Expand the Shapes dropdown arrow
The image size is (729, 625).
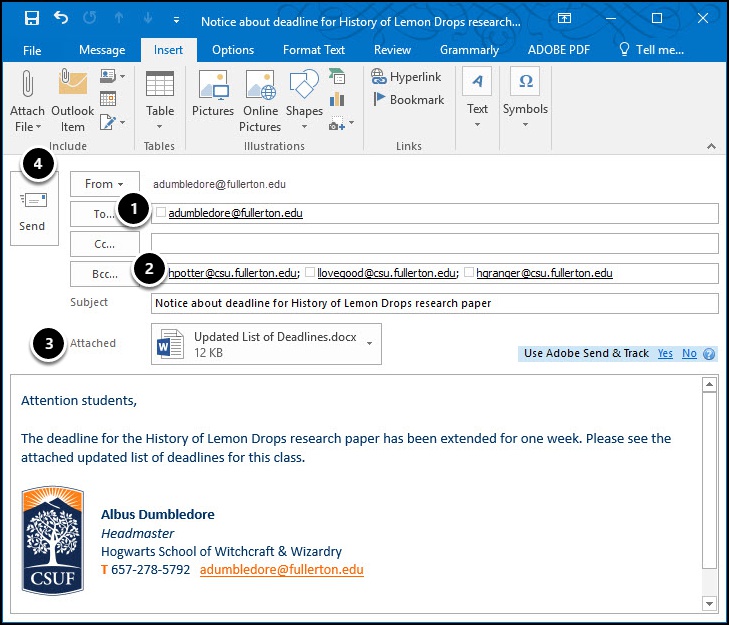[305, 126]
